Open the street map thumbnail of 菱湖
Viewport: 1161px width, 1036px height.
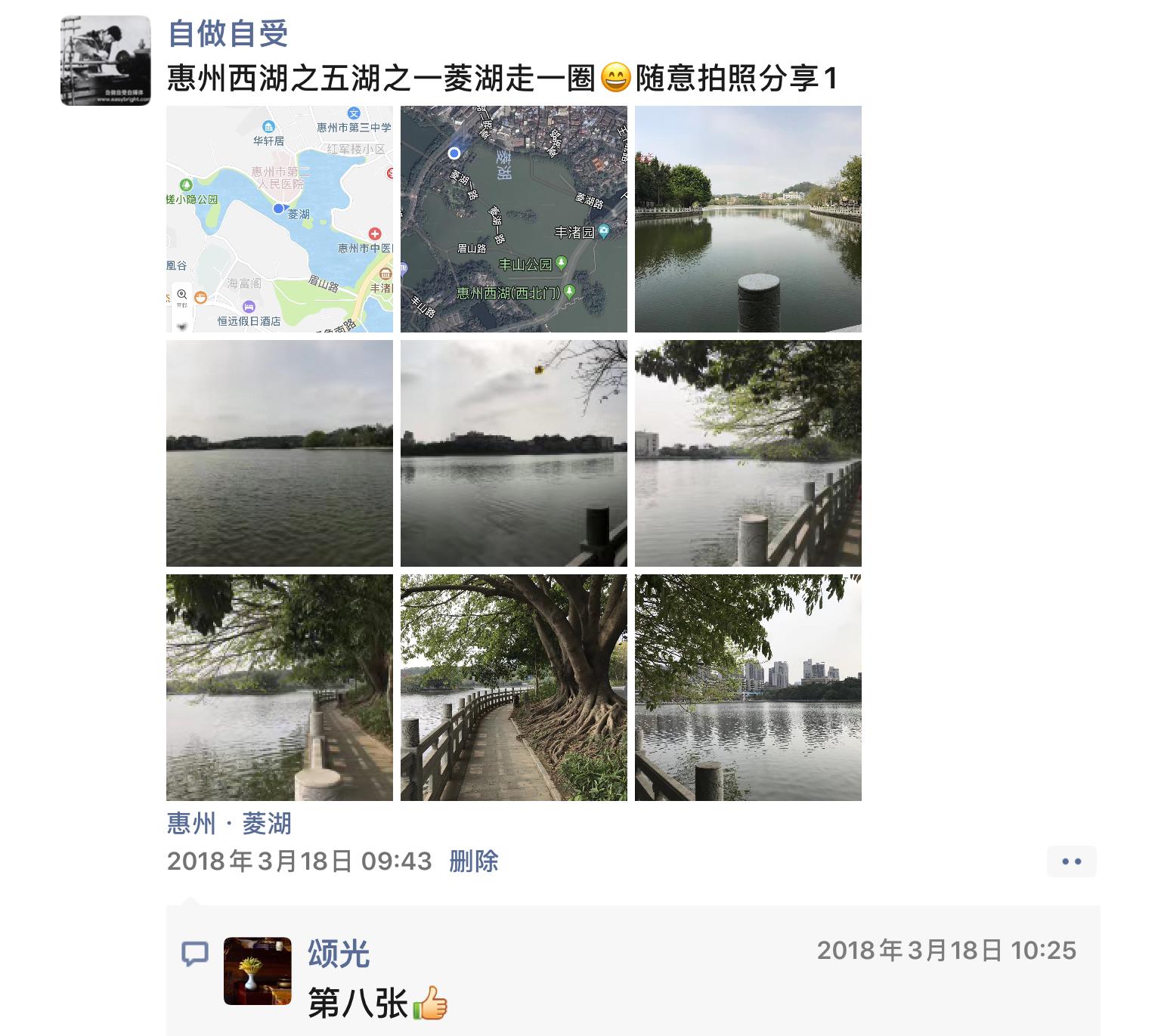280,219
